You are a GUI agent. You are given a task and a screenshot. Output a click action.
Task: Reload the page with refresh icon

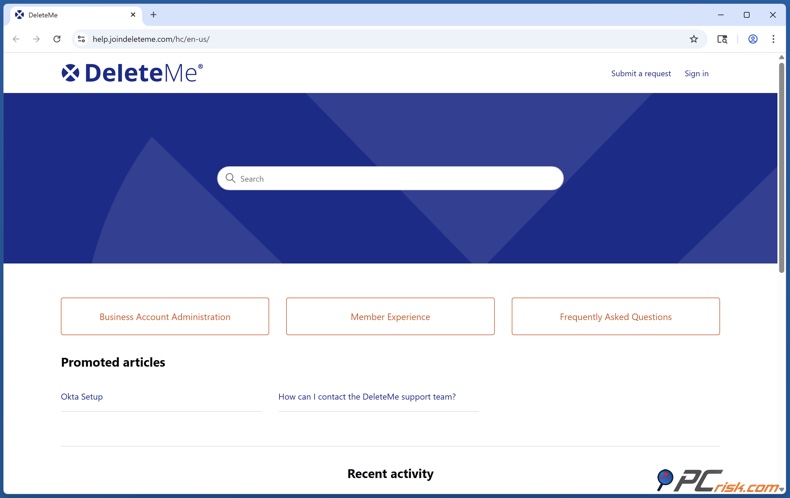57,39
